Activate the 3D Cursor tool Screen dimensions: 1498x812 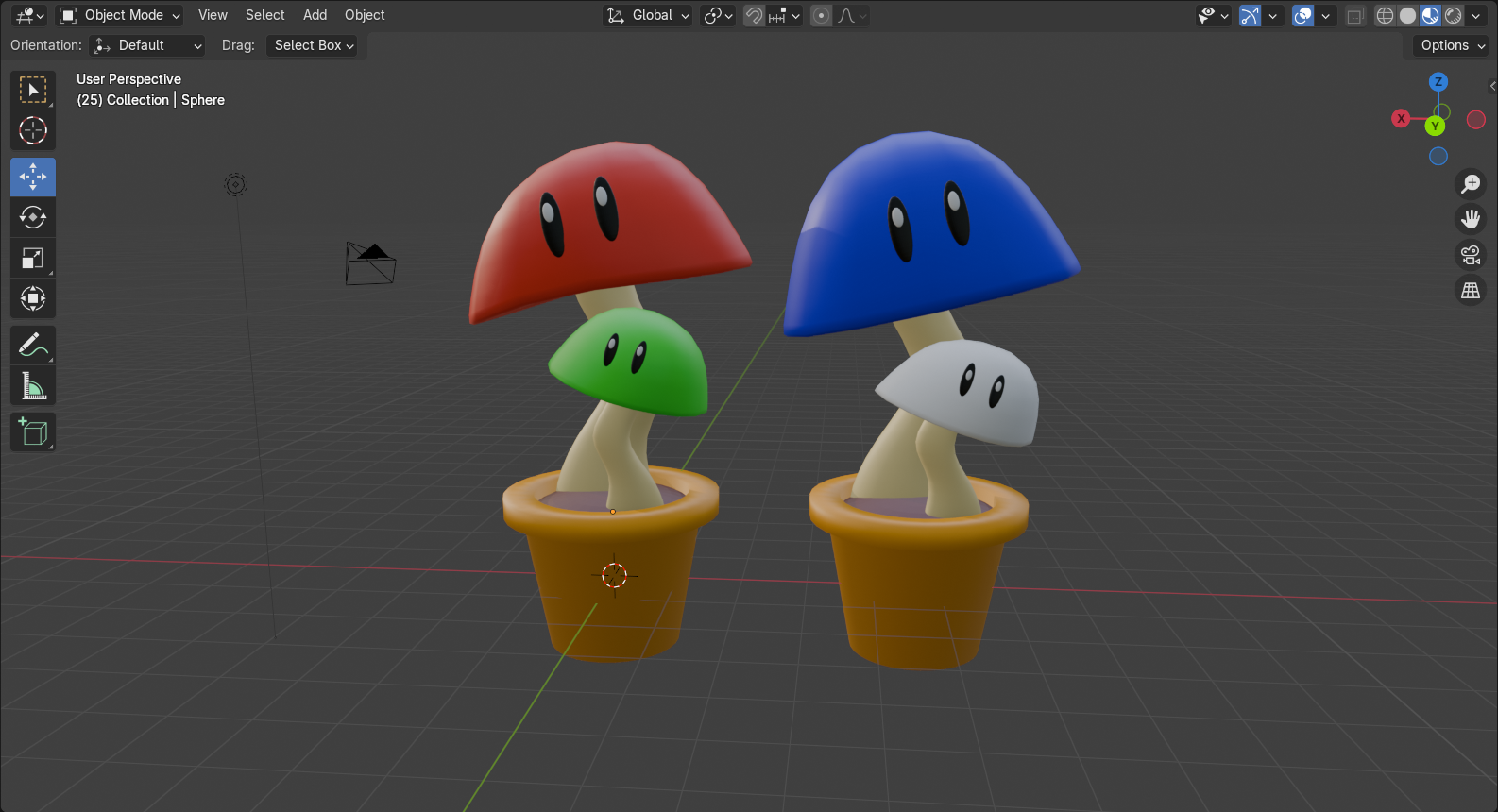(33, 130)
